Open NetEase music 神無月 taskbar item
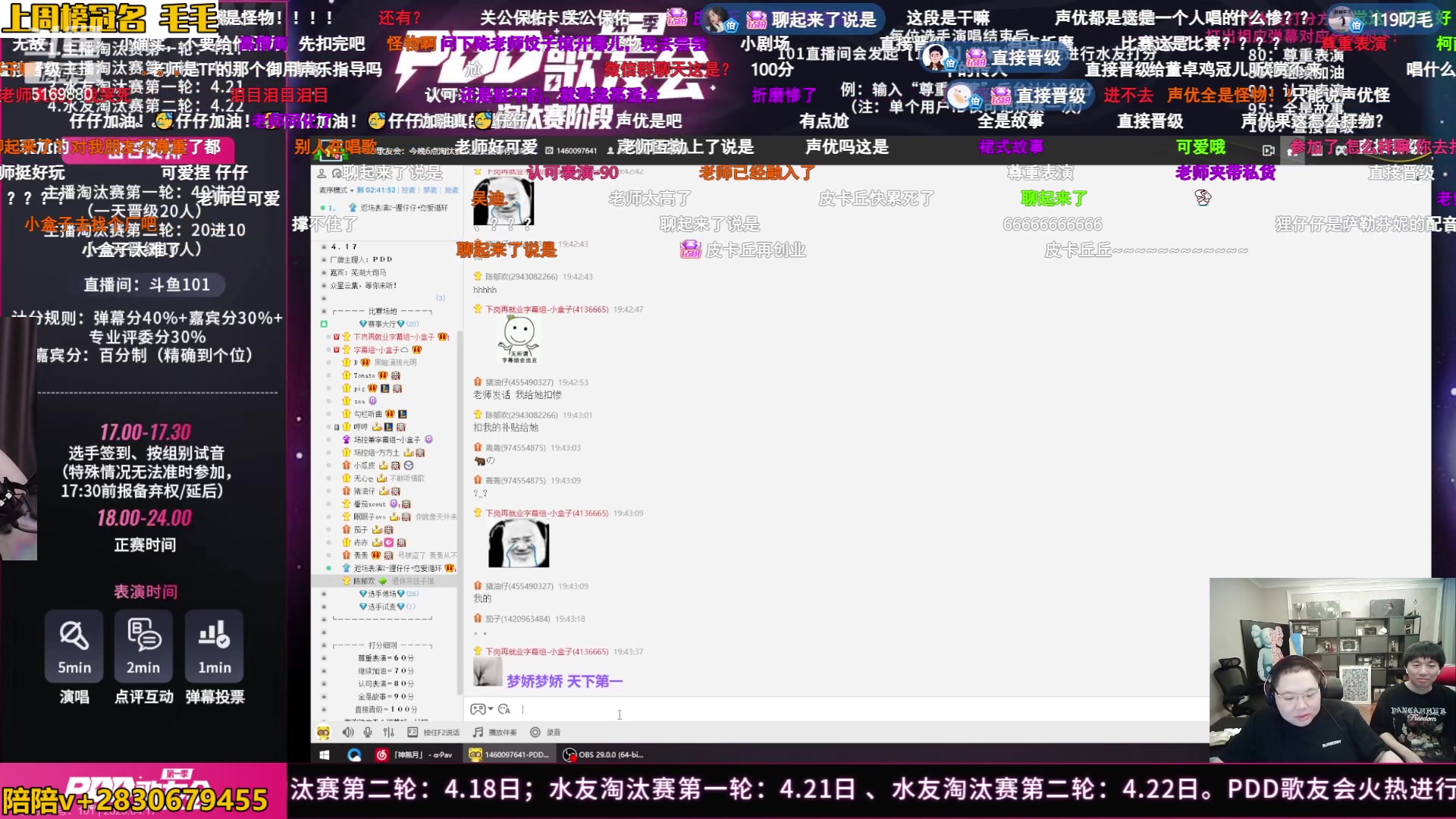The width and height of the screenshot is (1456, 819). click(x=416, y=755)
